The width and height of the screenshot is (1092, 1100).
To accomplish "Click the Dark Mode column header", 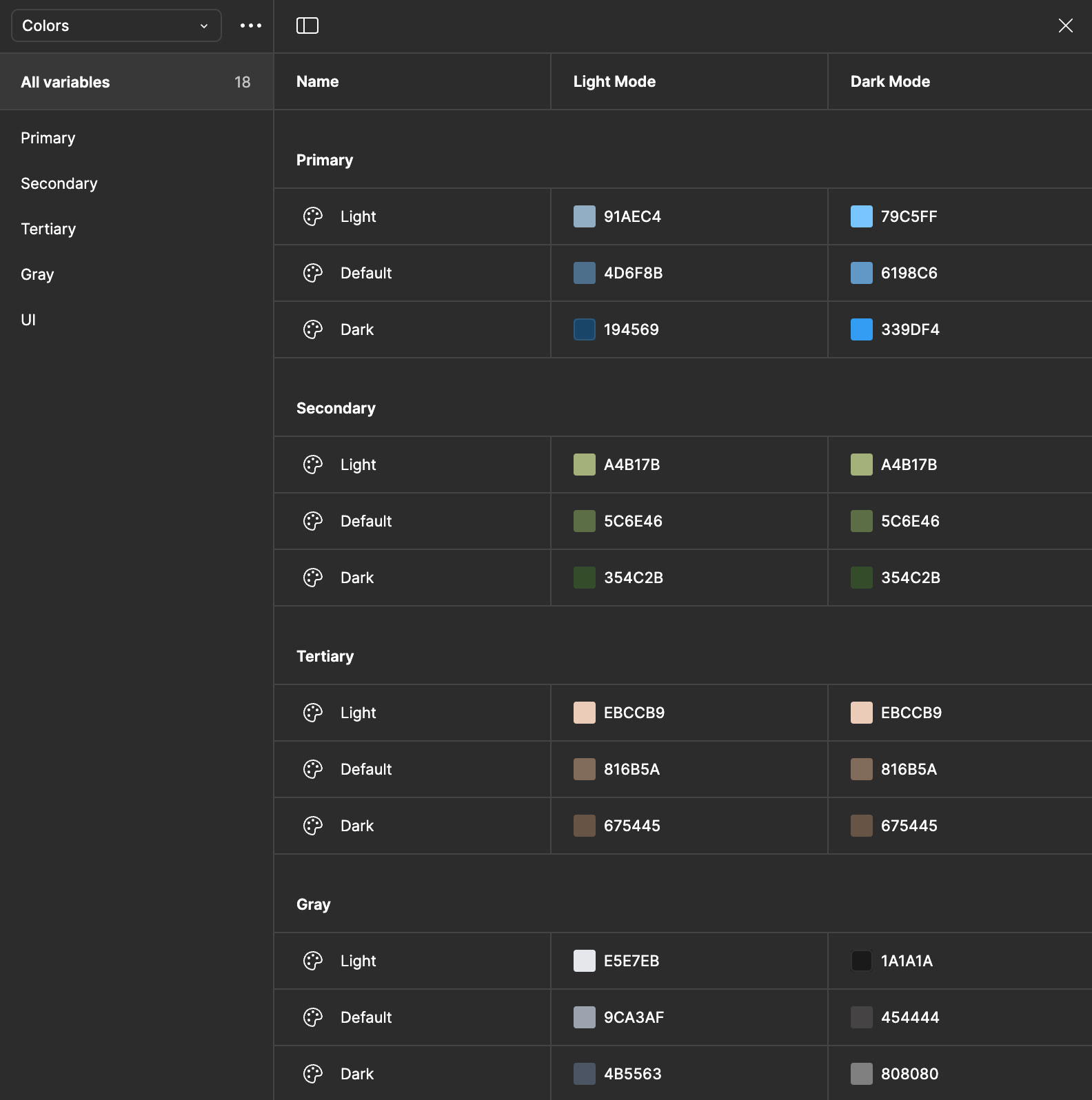I will pos(890,81).
